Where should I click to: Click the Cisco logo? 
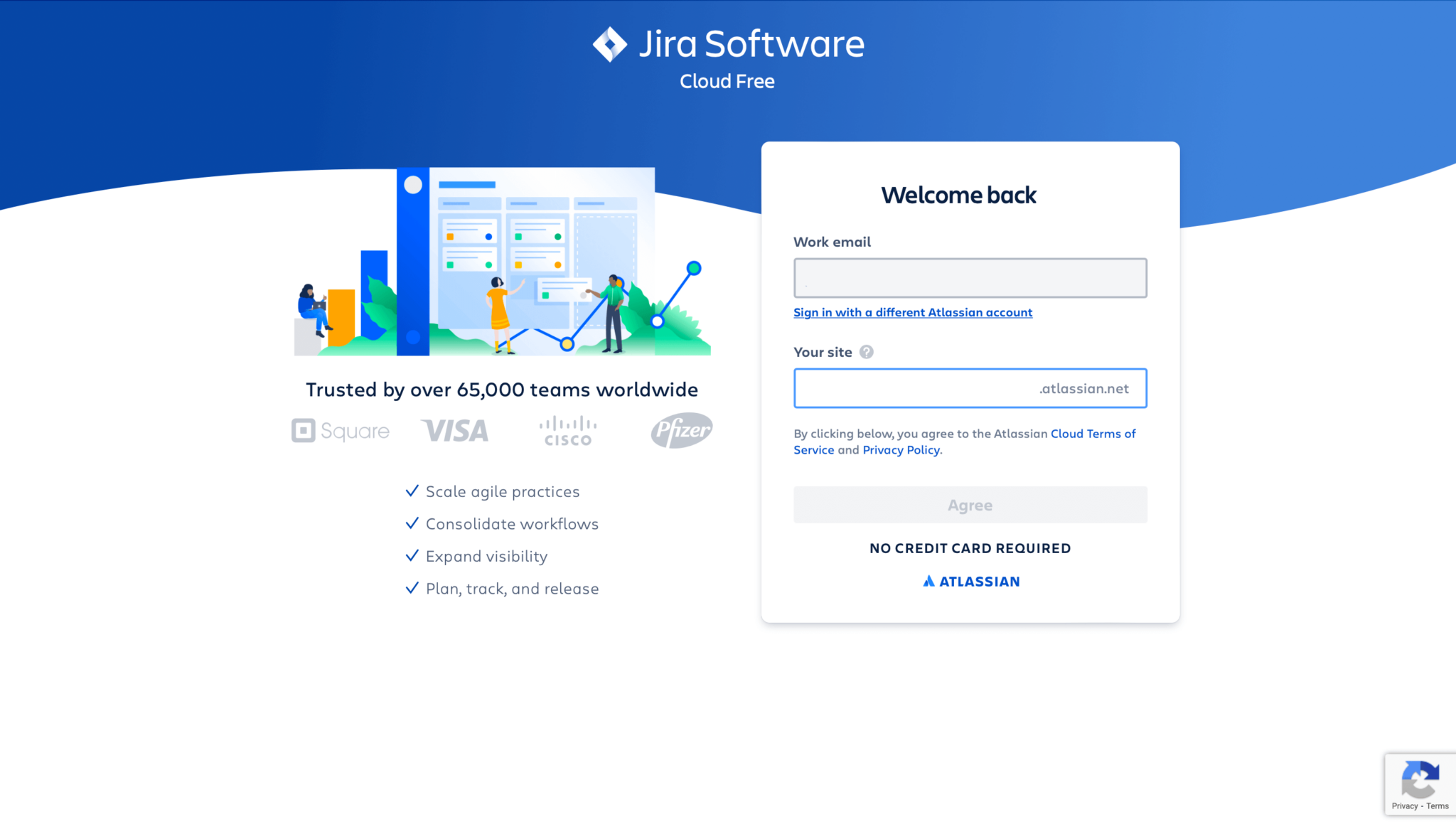[x=568, y=431]
